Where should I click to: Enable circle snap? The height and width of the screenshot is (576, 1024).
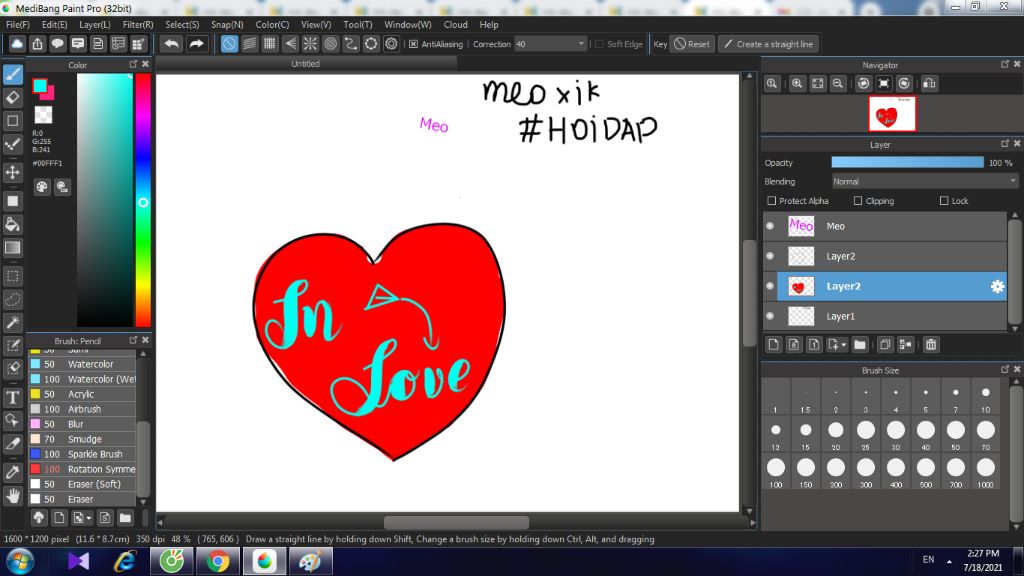pyautogui.click(x=330, y=44)
